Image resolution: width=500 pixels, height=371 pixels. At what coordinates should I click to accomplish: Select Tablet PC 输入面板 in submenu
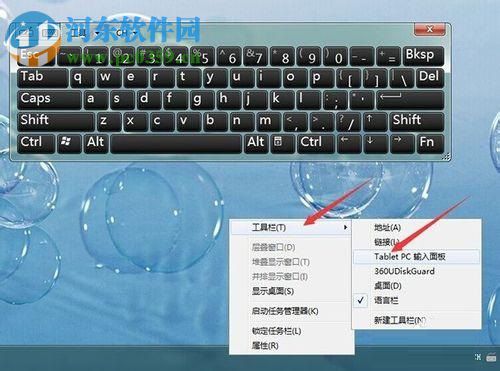coord(417,257)
